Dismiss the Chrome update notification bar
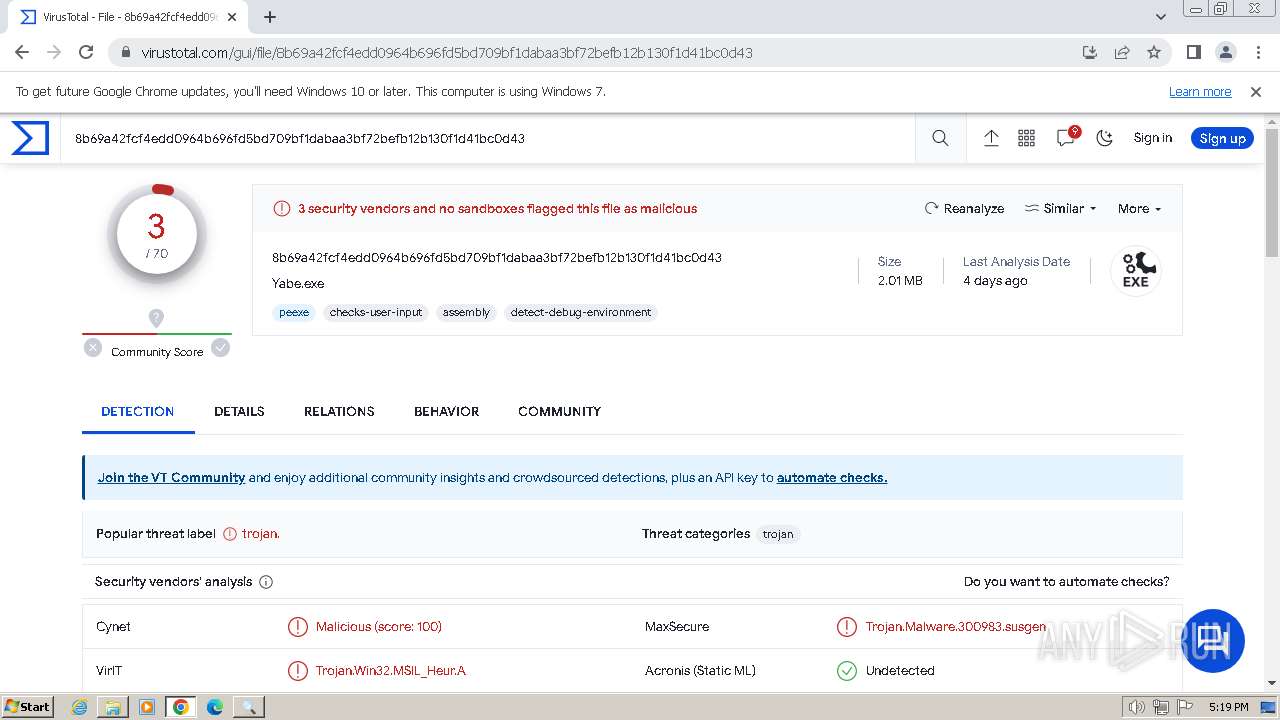The width and height of the screenshot is (1280, 720). tap(1256, 91)
